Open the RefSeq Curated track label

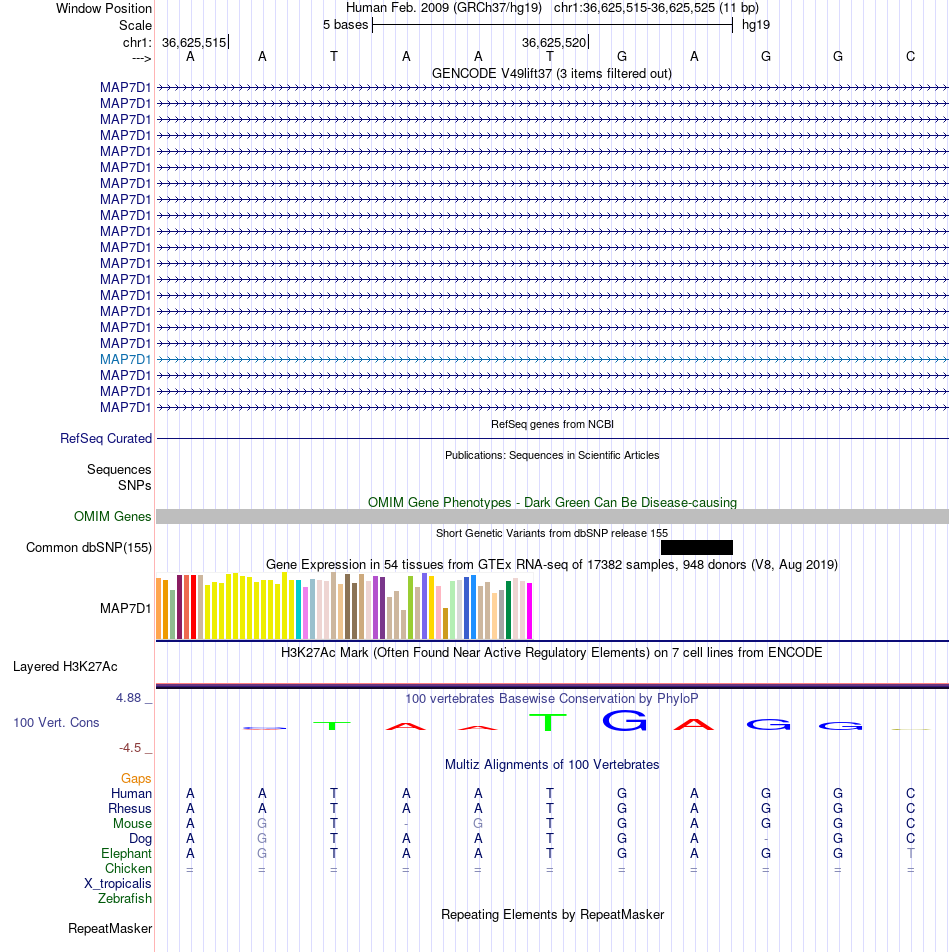(106, 438)
